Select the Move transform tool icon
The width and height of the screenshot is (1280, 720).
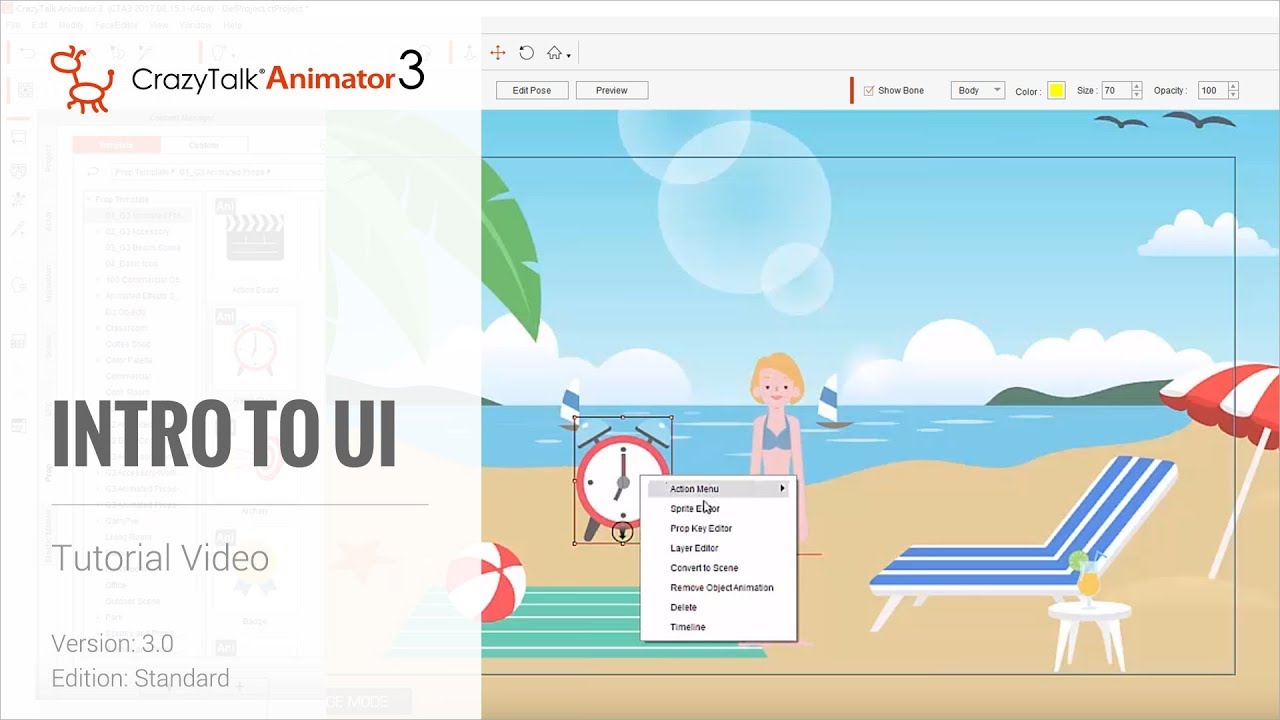coord(497,53)
